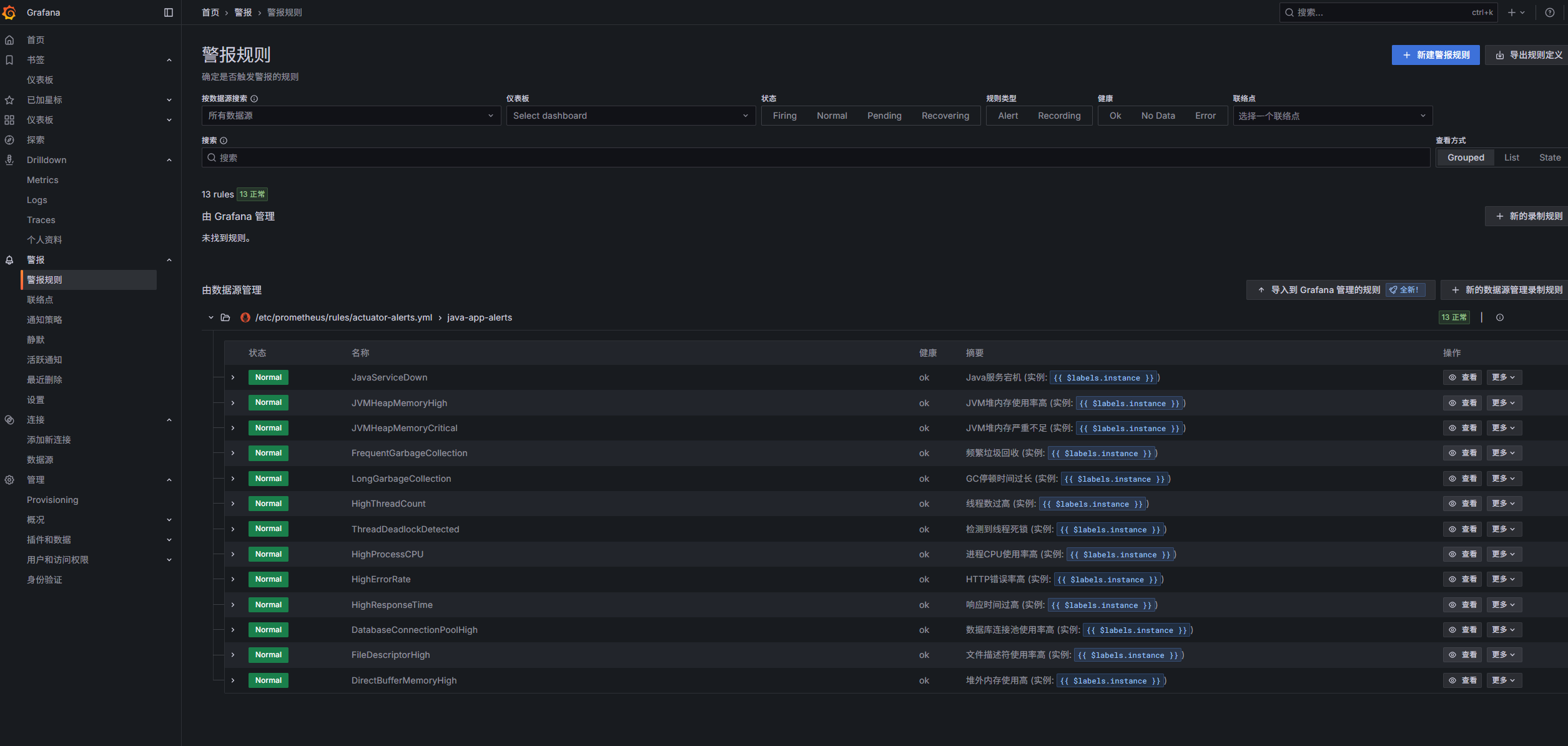Open 联络点 in the sidebar menu
1568x746 pixels.
coord(40,300)
